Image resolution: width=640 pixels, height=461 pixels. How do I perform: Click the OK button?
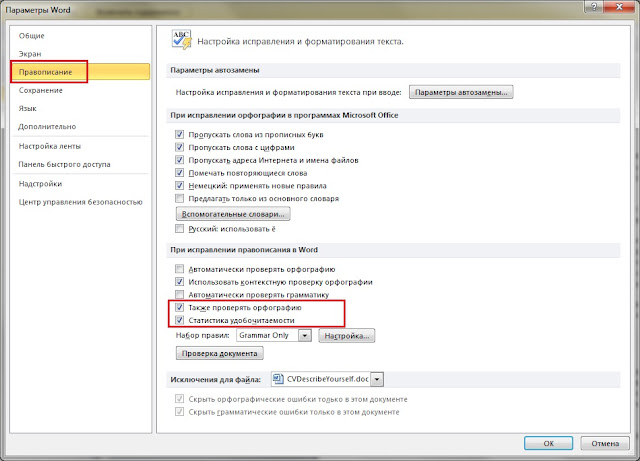click(549, 443)
